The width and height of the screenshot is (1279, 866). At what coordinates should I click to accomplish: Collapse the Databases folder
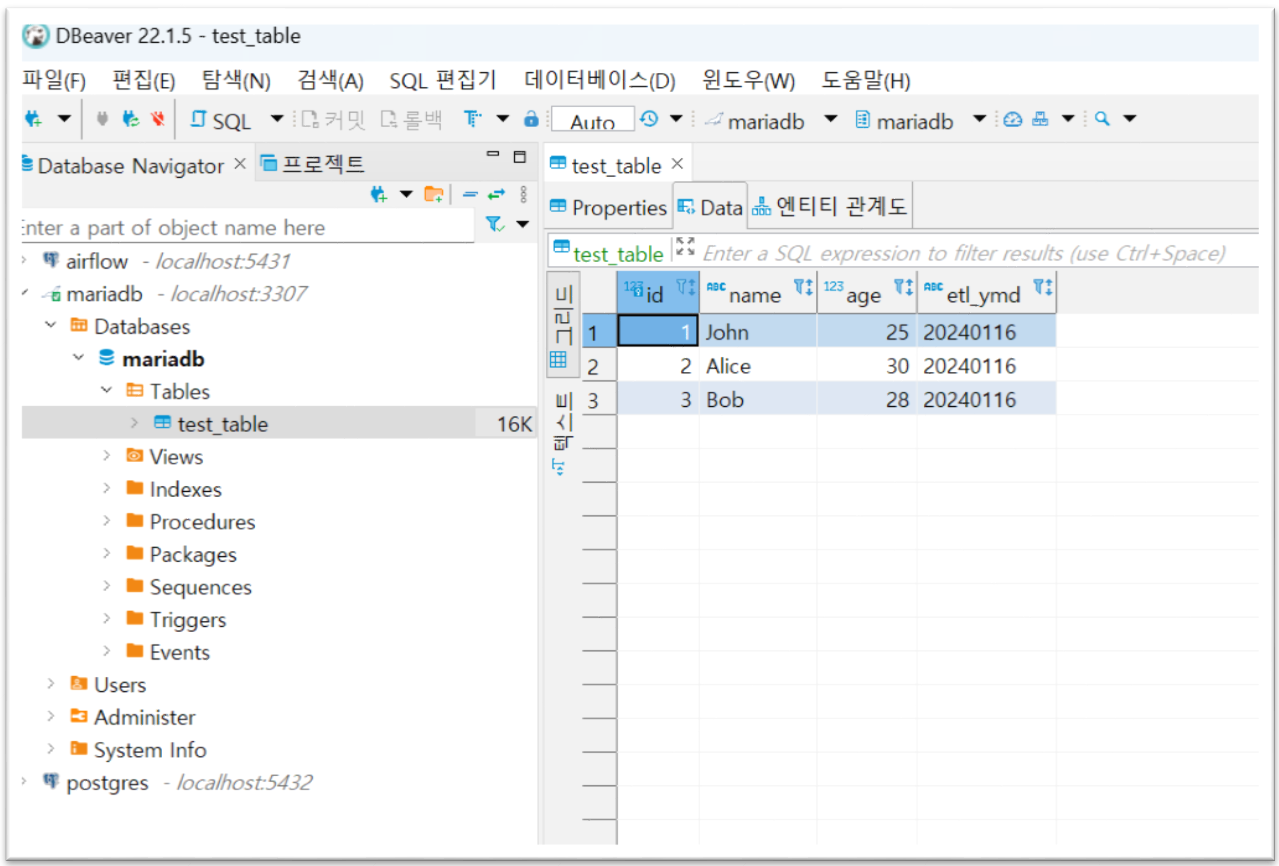(51, 326)
